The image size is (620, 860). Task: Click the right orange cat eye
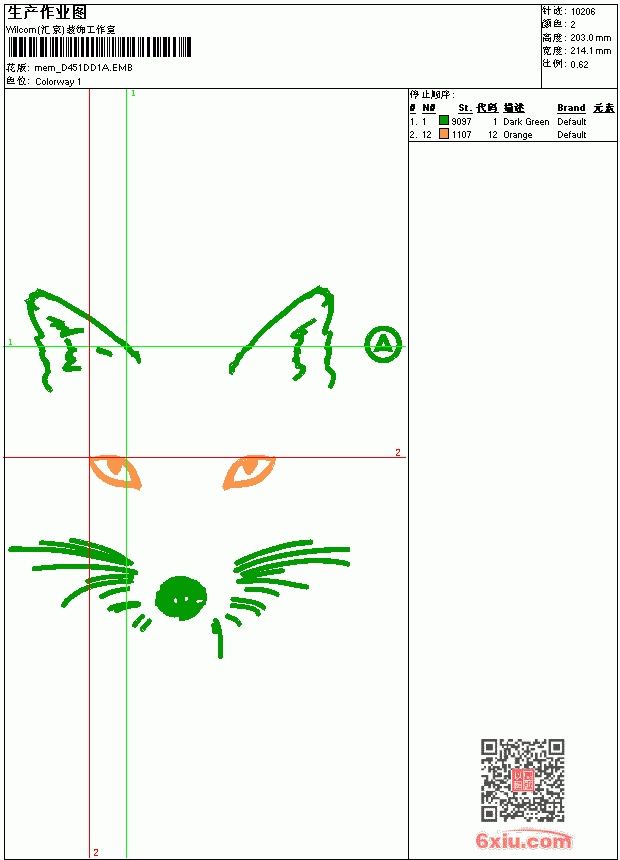(249, 472)
